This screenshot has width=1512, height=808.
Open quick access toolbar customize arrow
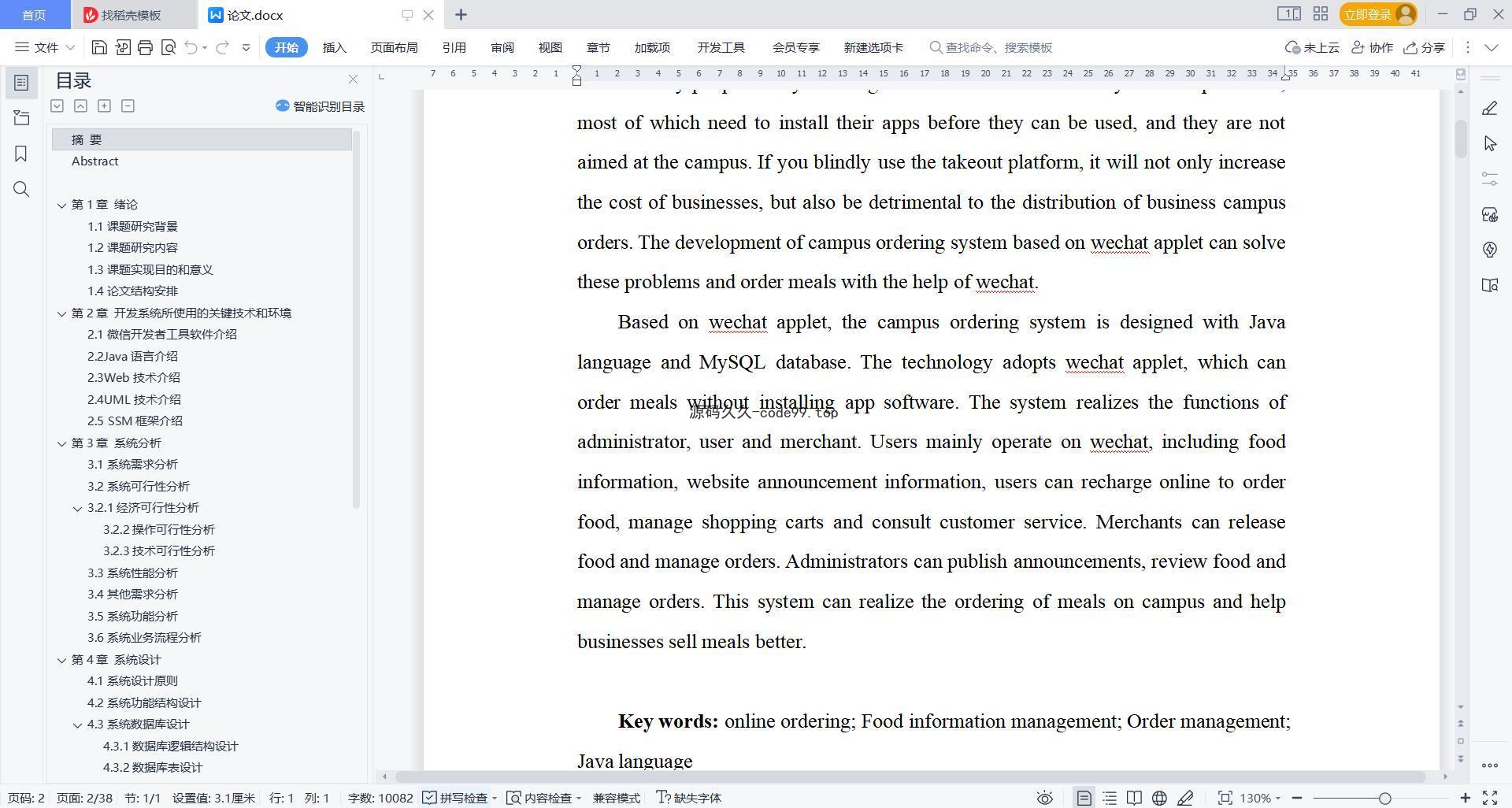(x=246, y=47)
